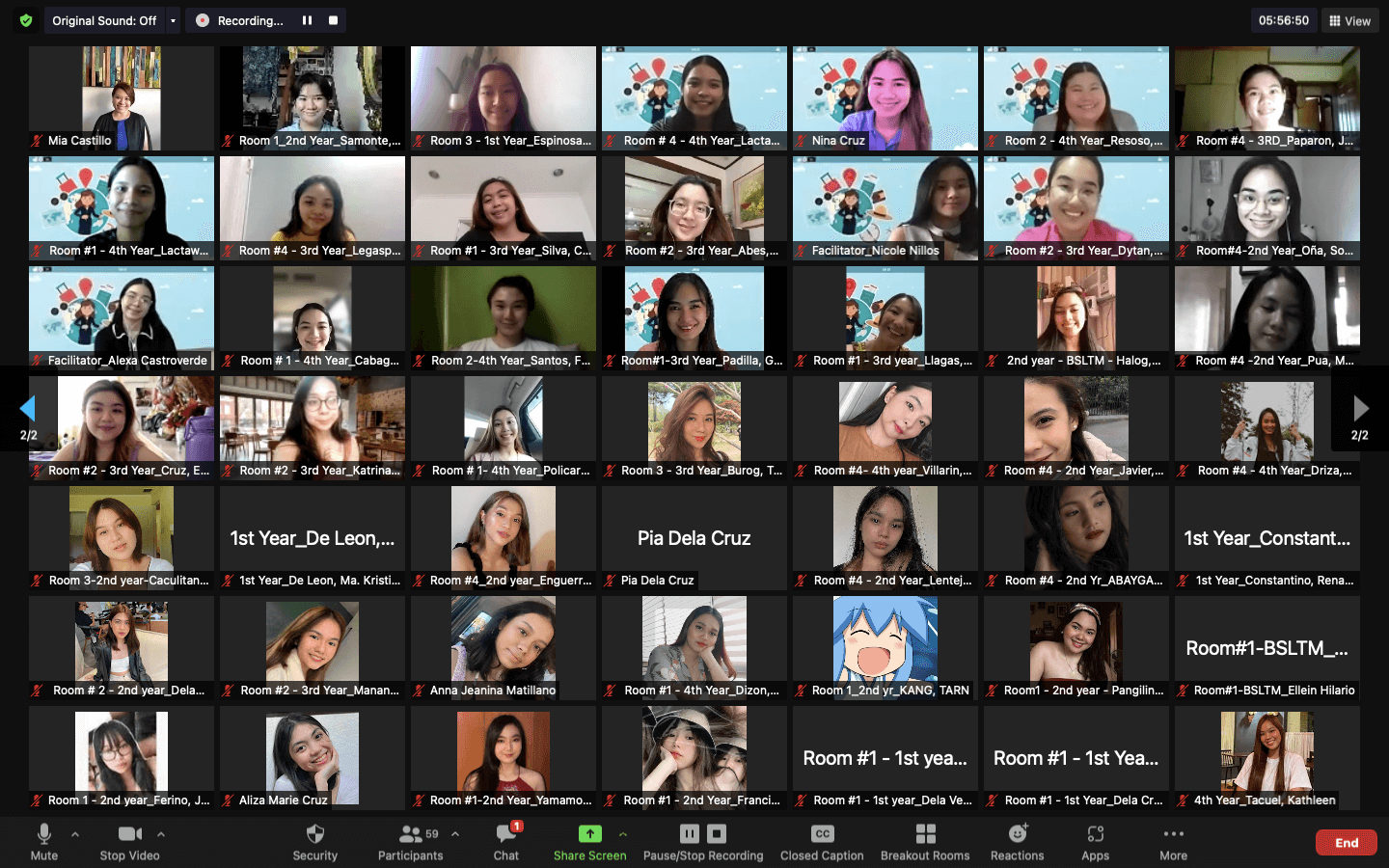1389x868 pixels.
Task: Select Room #4 - 4th Year_Driza tile
Action: click(x=1267, y=428)
